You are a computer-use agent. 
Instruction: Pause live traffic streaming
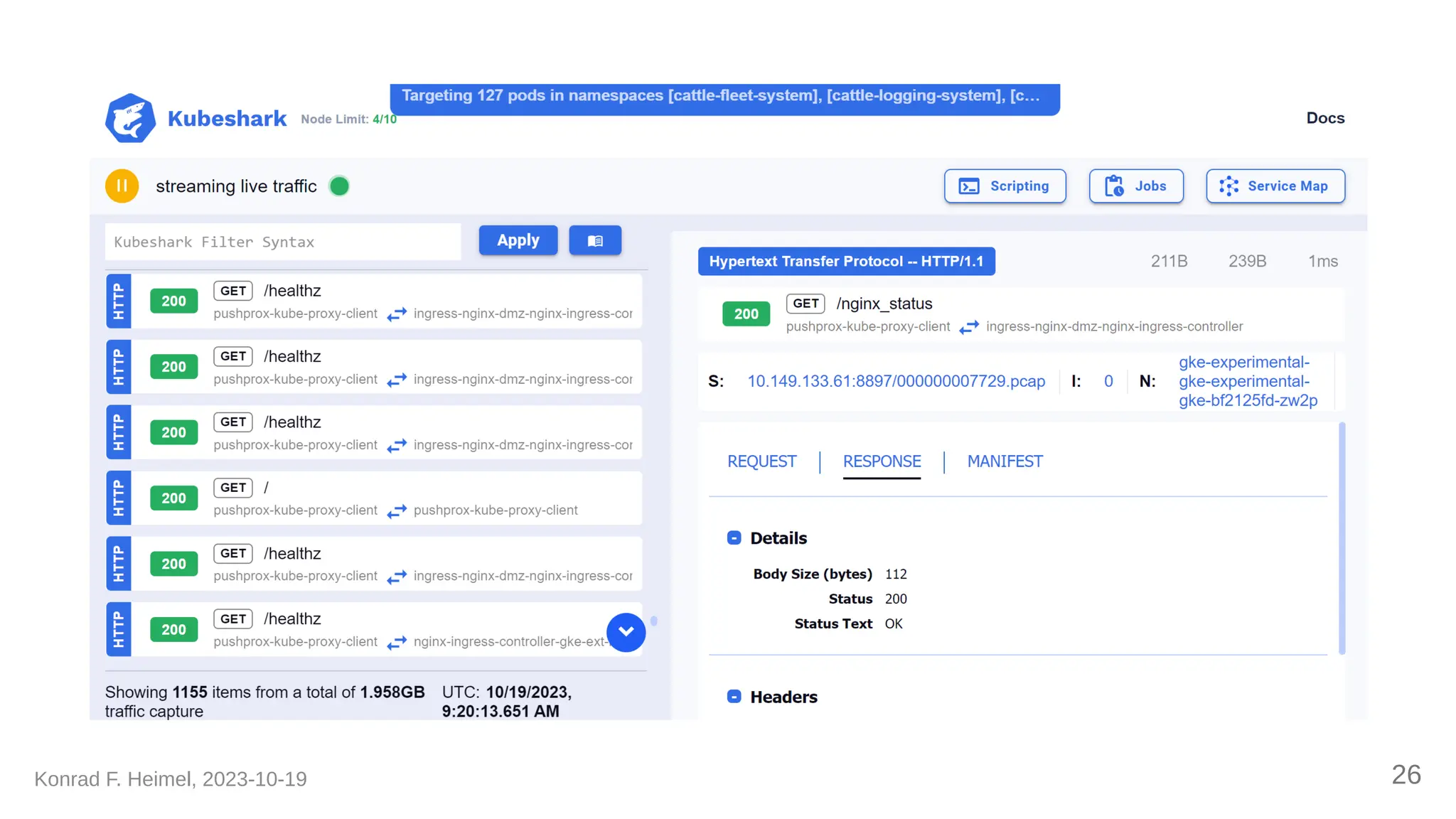(x=122, y=186)
